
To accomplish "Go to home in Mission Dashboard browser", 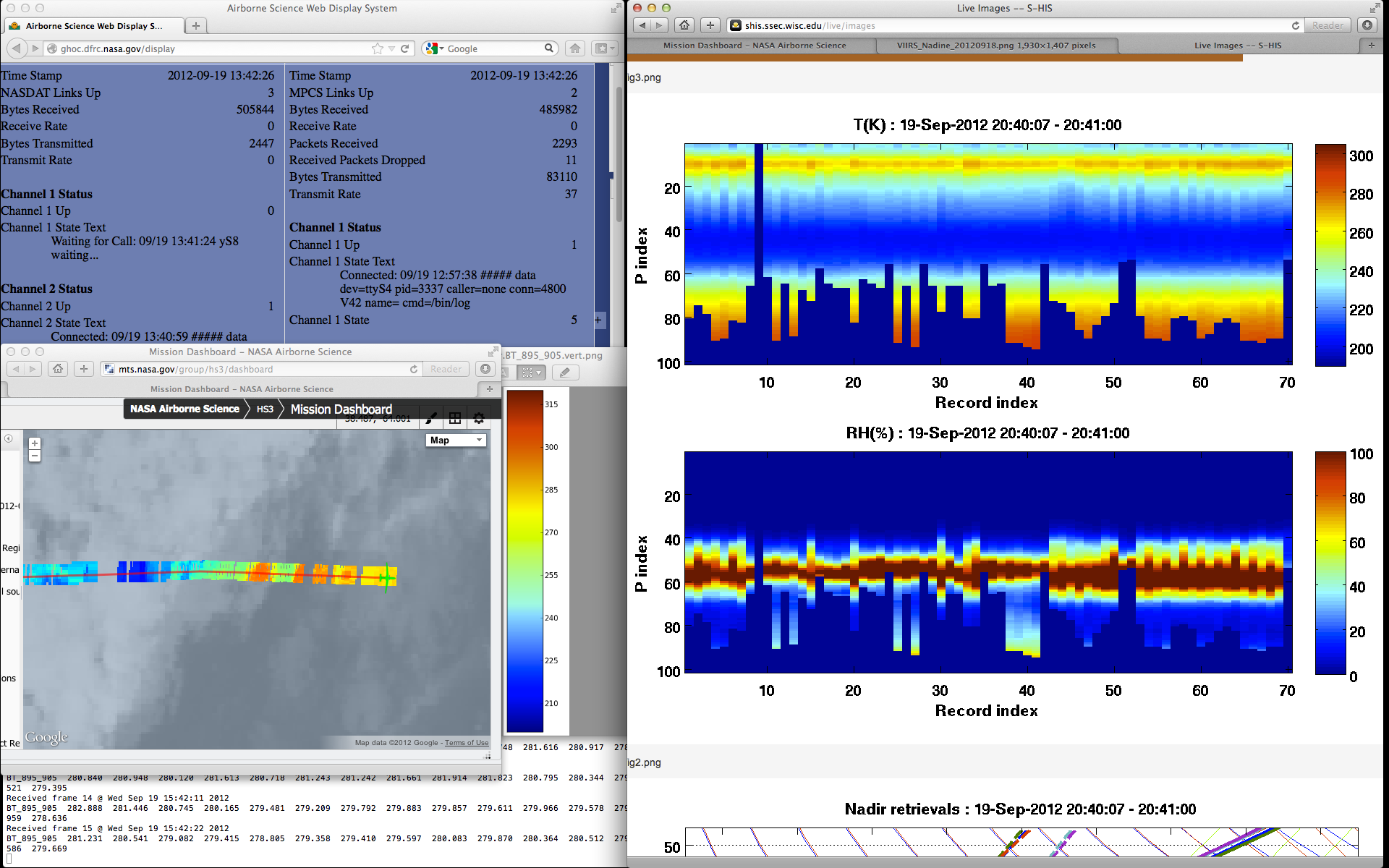I will coord(58,369).
